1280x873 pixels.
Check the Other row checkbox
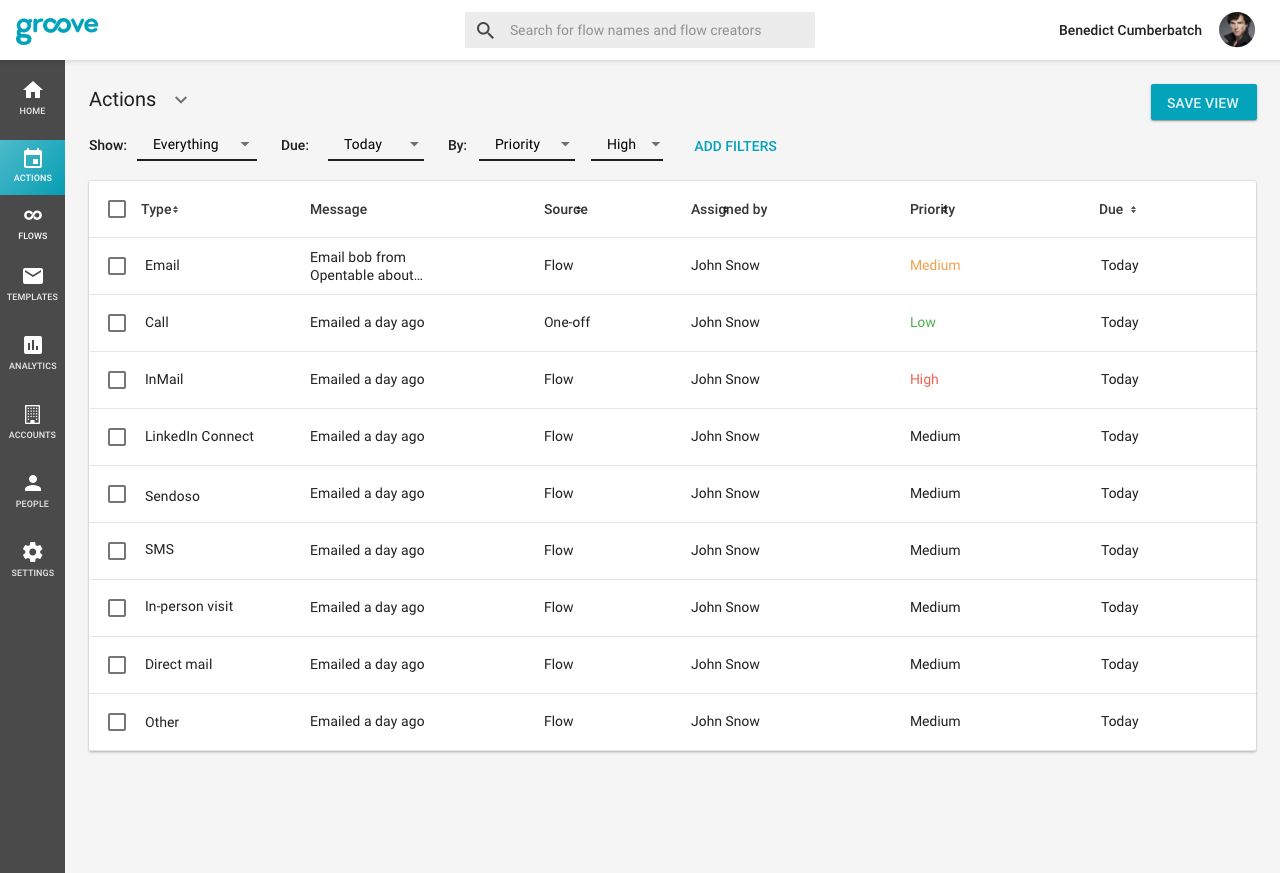click(x=117, y=722)
